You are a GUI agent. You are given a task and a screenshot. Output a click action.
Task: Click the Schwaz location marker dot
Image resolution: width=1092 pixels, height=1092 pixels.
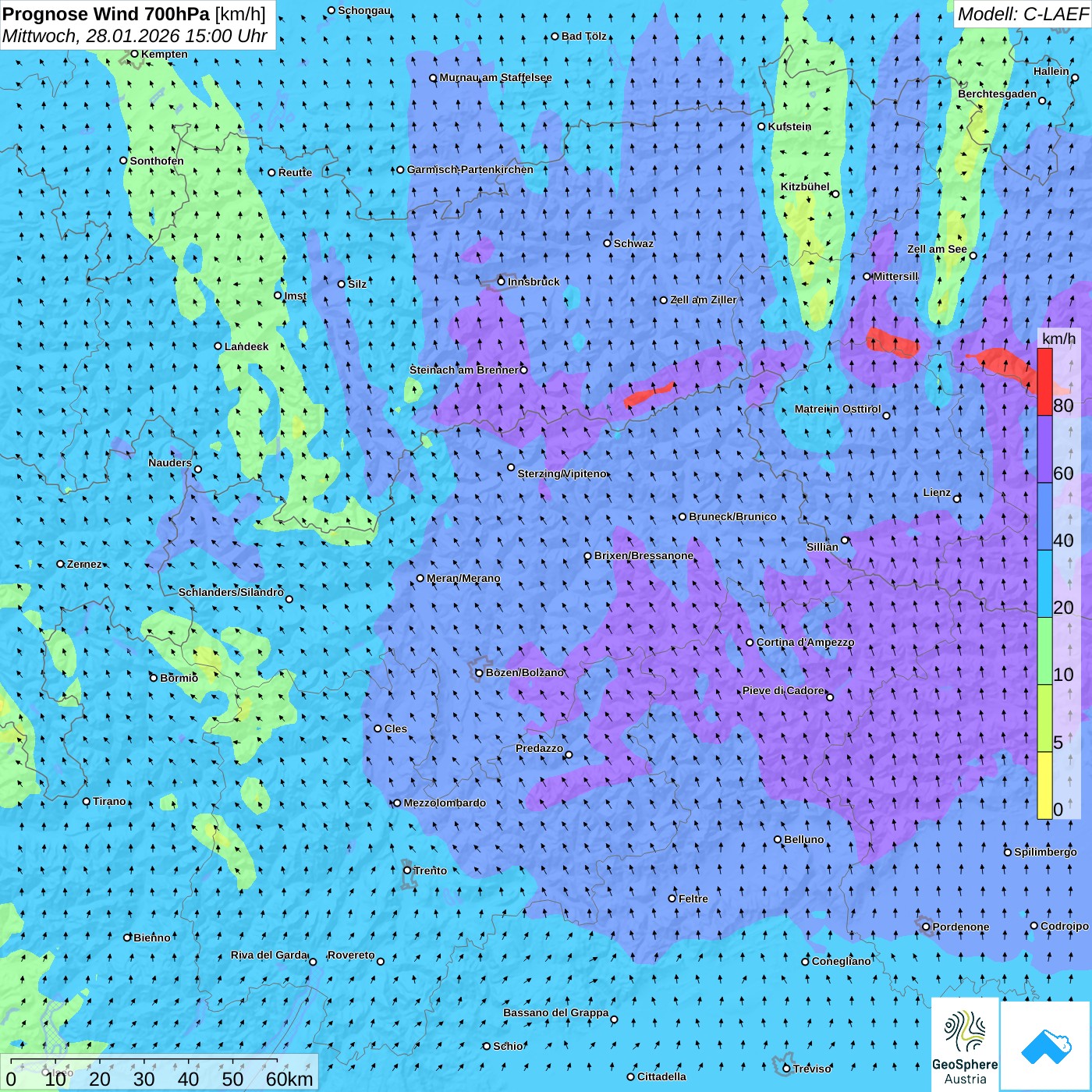(608, 243)
